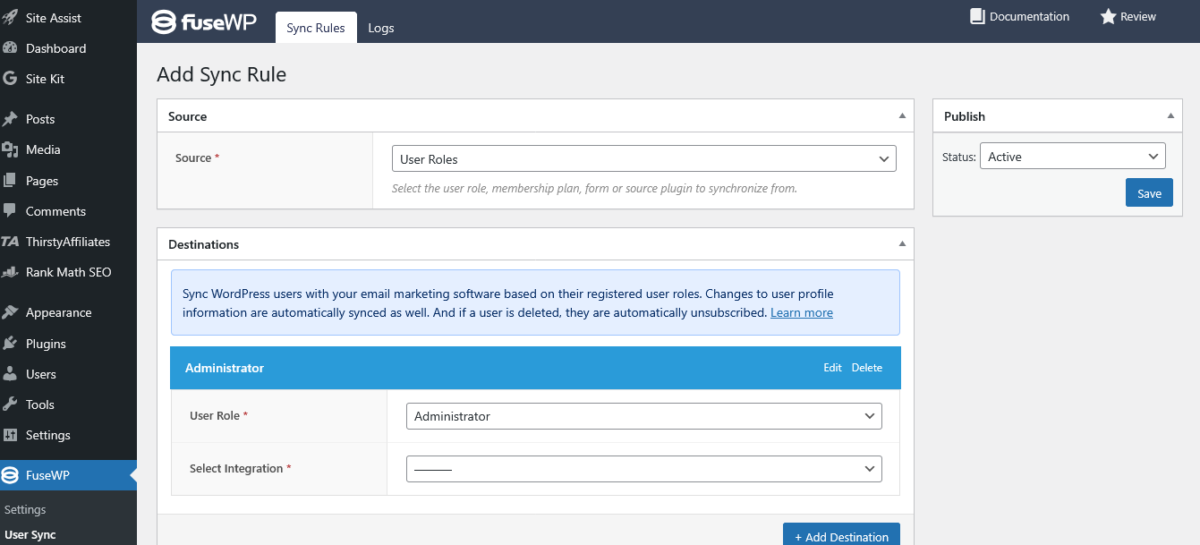
Task: Click the Appearance paintbrush icon
Action: point(10,312)
